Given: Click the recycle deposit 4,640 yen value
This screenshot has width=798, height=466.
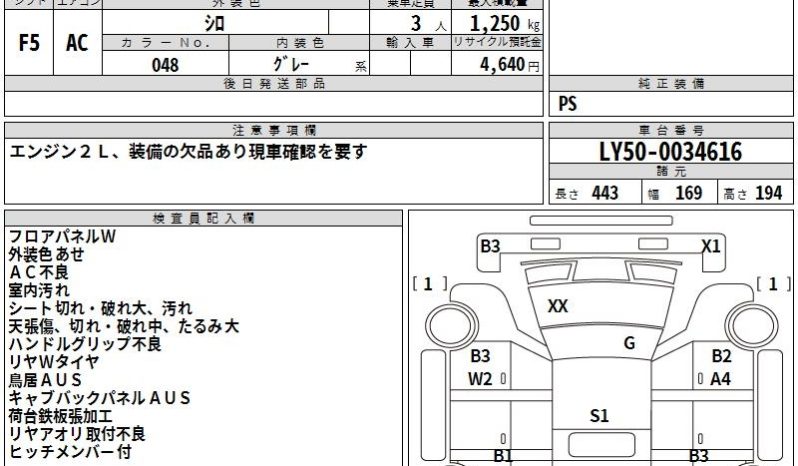Looking at the screenshot, I should pos(502,64).
